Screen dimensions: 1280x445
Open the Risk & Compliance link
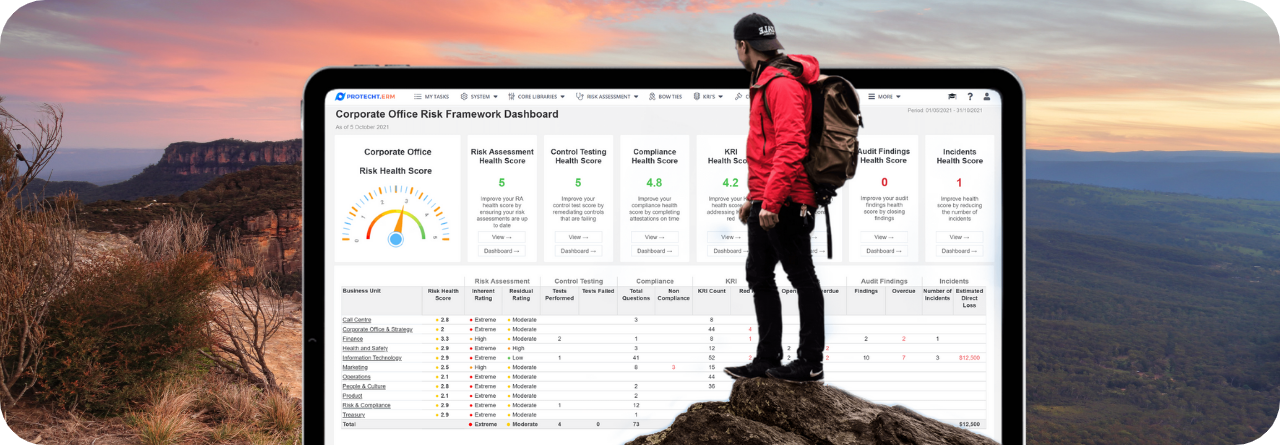point(366,405)
